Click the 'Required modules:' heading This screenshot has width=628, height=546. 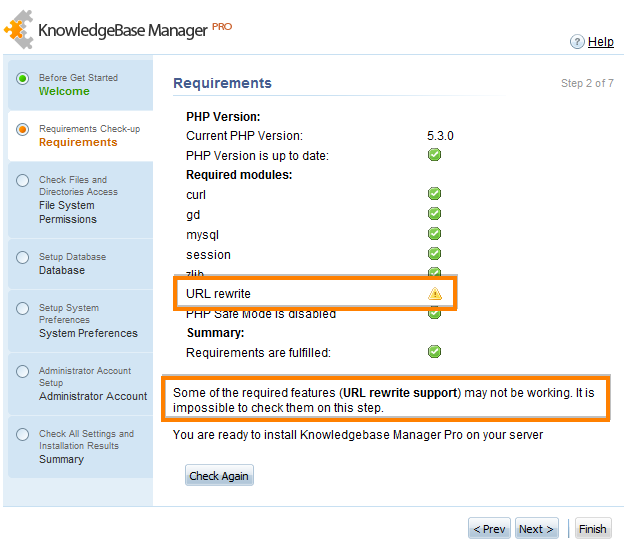coord(239,175)
